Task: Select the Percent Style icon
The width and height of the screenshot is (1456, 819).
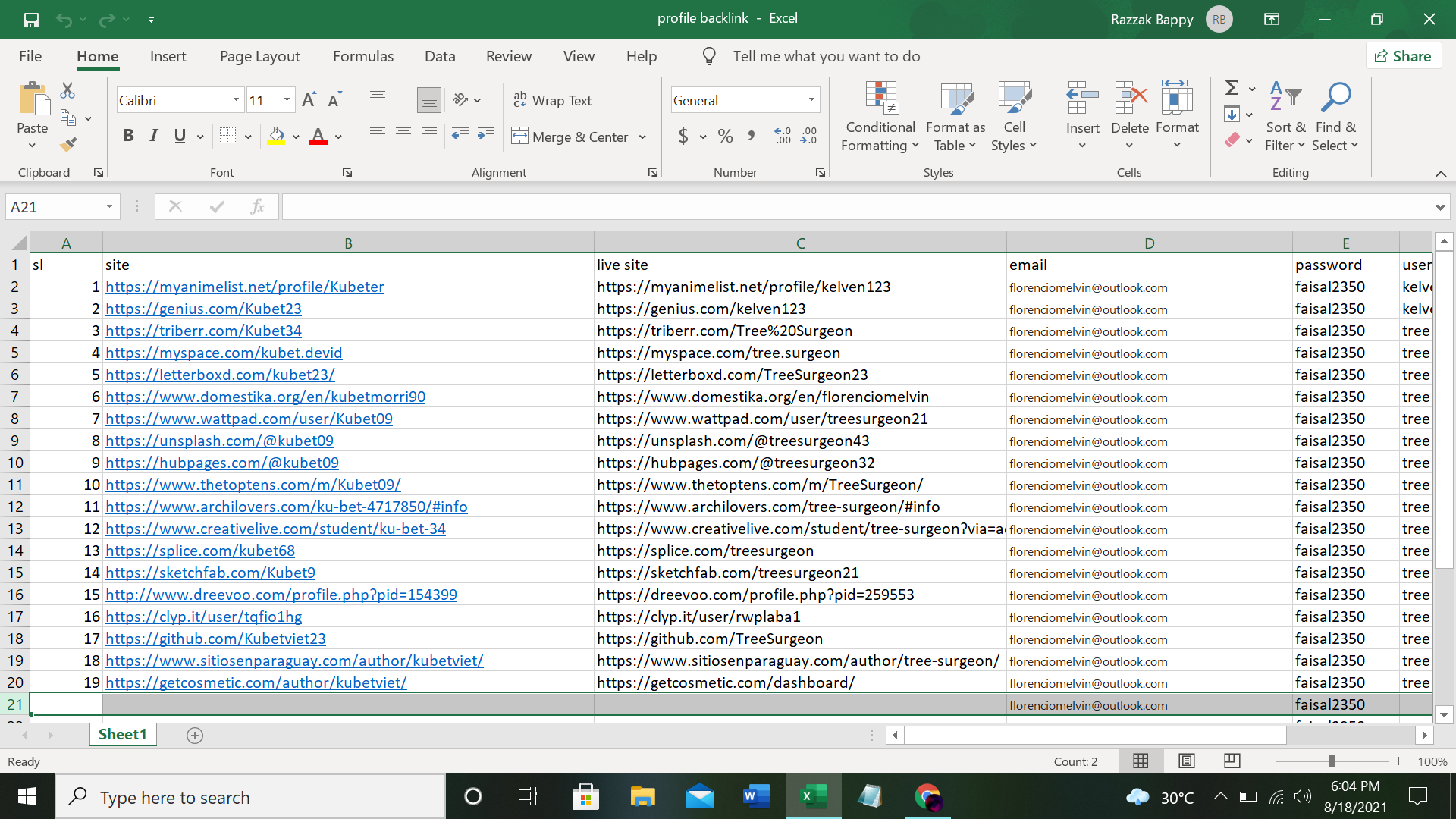Action: pyautogui.click(x=725, y=136)
